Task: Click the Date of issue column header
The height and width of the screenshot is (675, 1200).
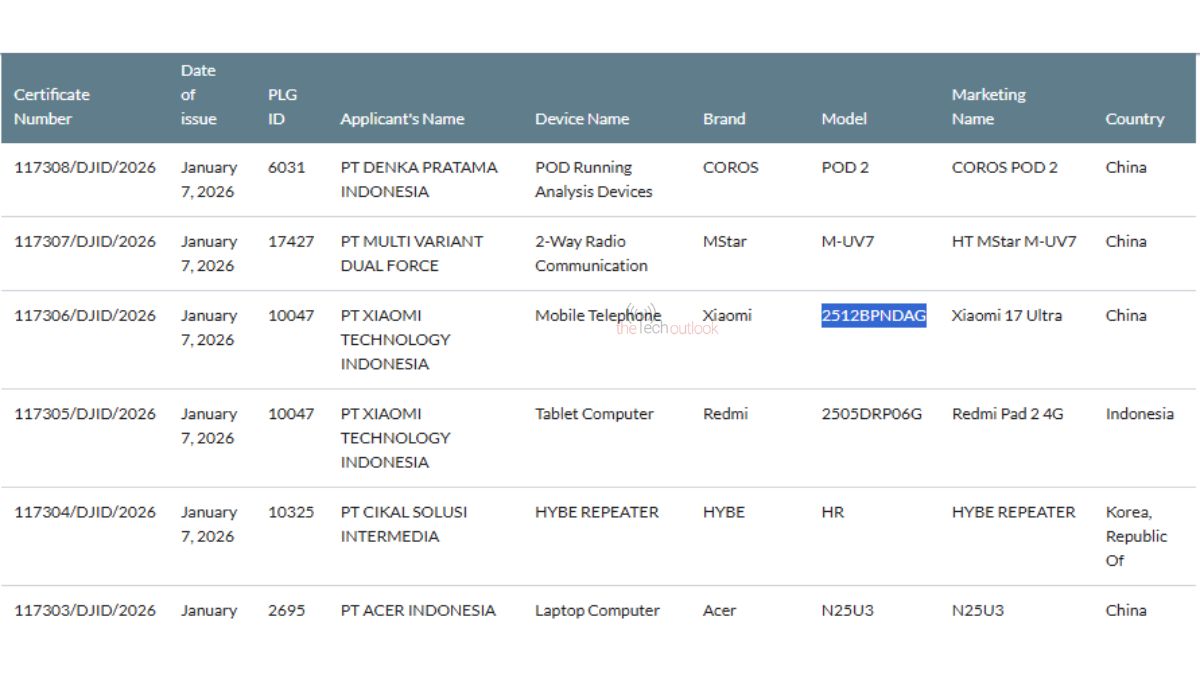Action: click(x=198, y=95)
